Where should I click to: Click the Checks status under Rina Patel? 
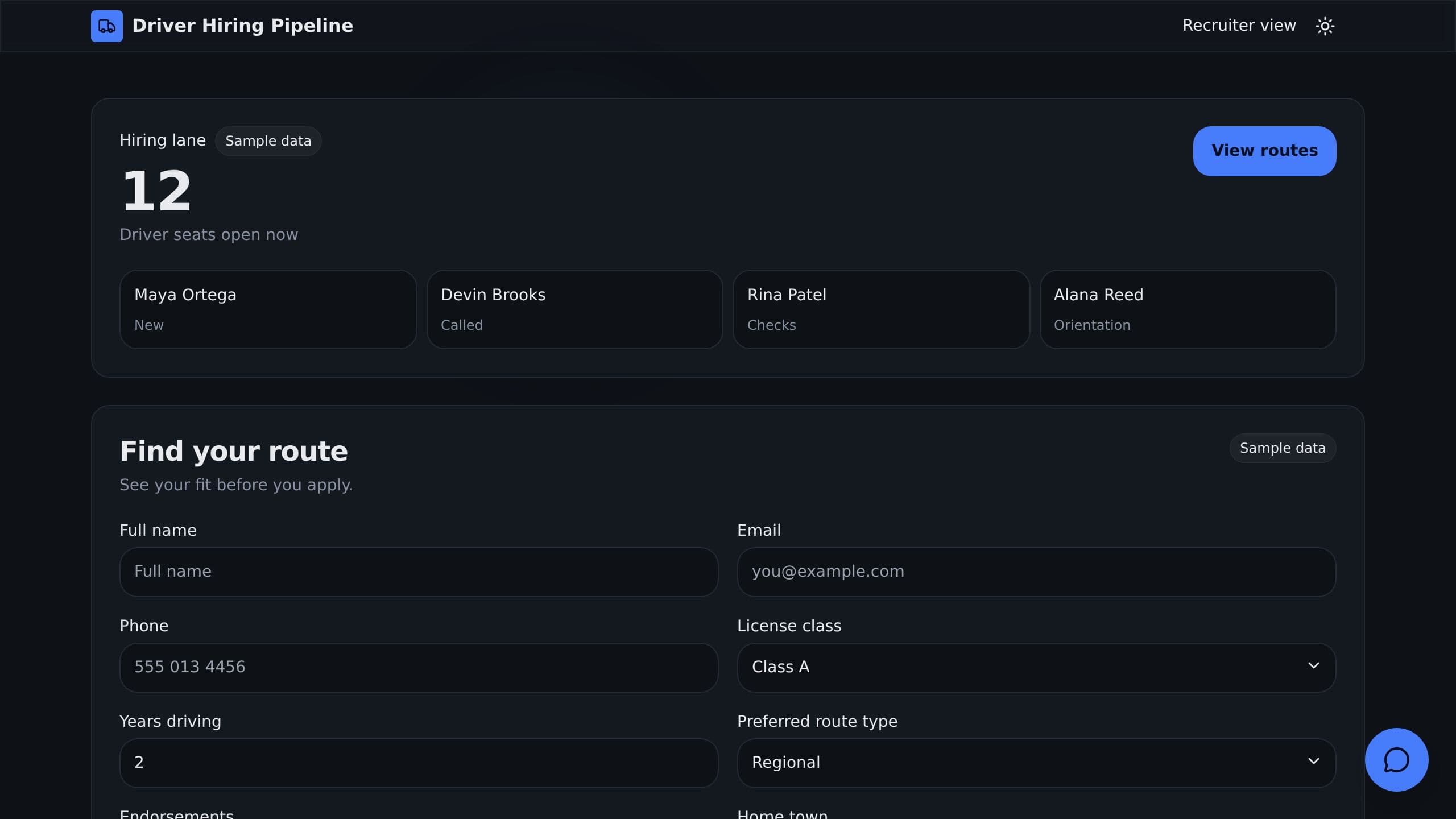771,325
